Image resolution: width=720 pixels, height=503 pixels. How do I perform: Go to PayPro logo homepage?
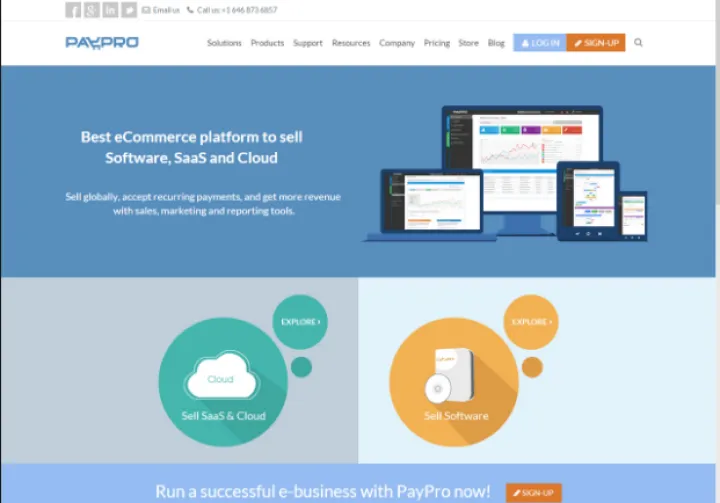[x=102, y=43]
